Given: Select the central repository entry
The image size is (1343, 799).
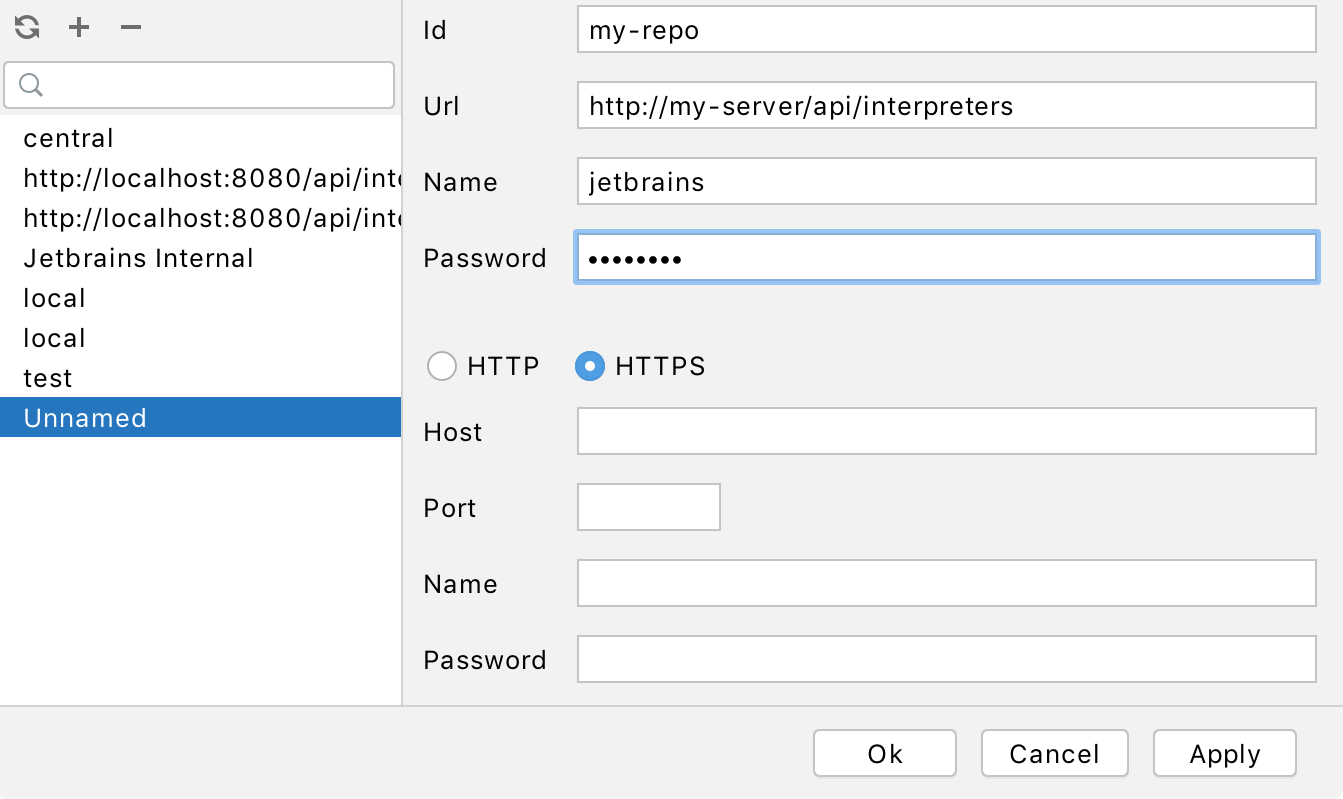Looking at the screenshot, I should (x=69, y=138).
